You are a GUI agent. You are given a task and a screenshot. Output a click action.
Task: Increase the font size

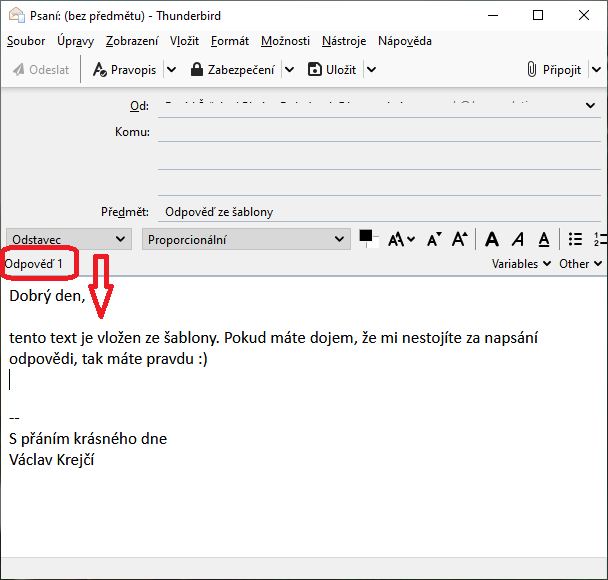(460, 239)
